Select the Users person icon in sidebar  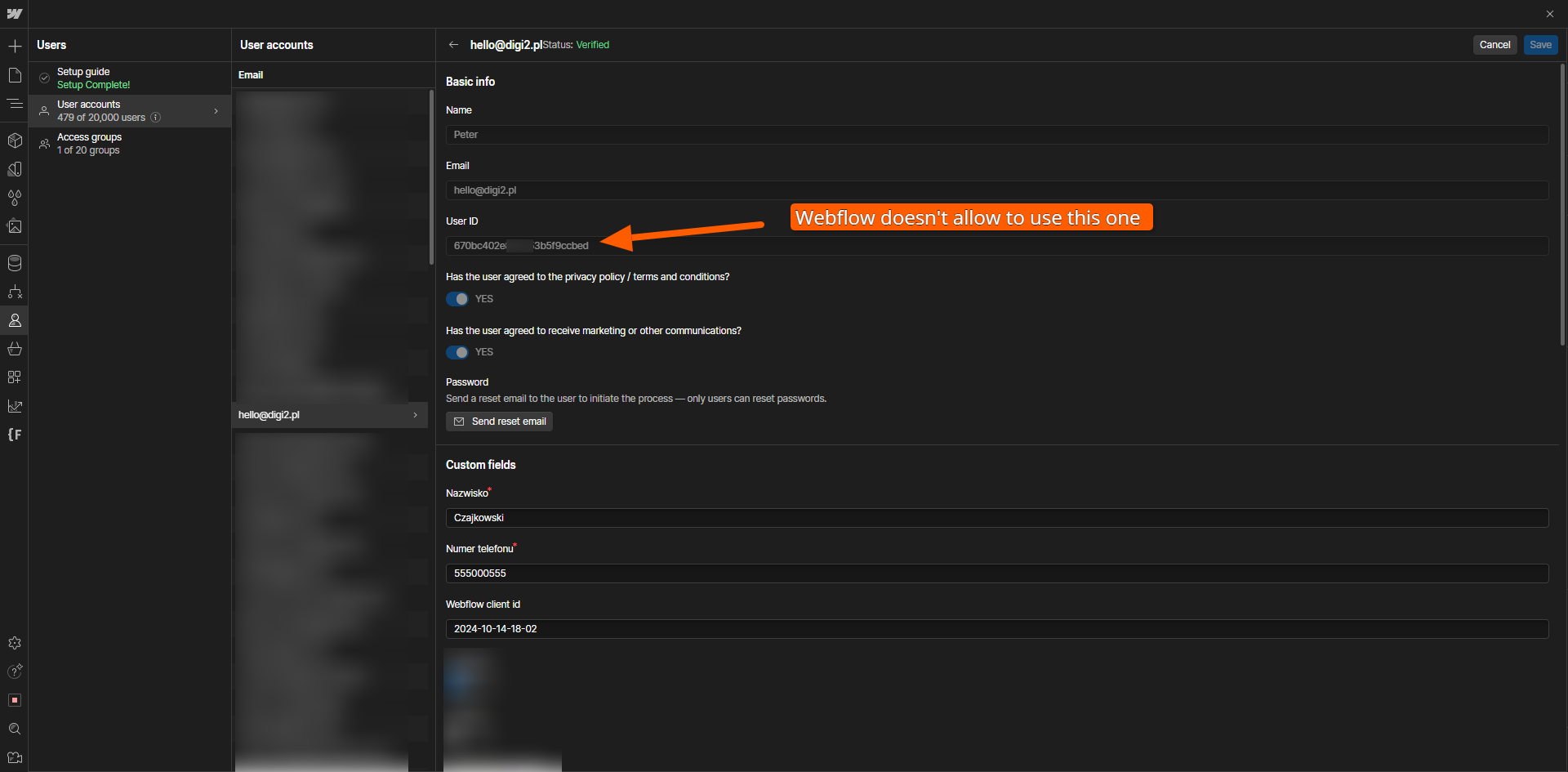15,320
